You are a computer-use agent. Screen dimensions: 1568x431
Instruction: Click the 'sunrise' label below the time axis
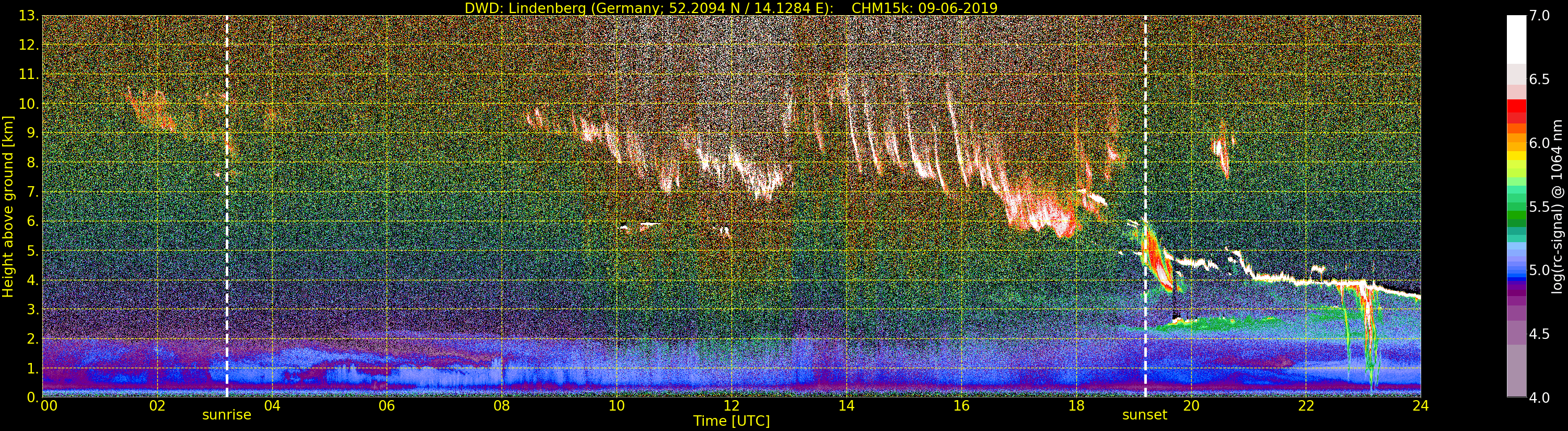[x=226, y=415]
